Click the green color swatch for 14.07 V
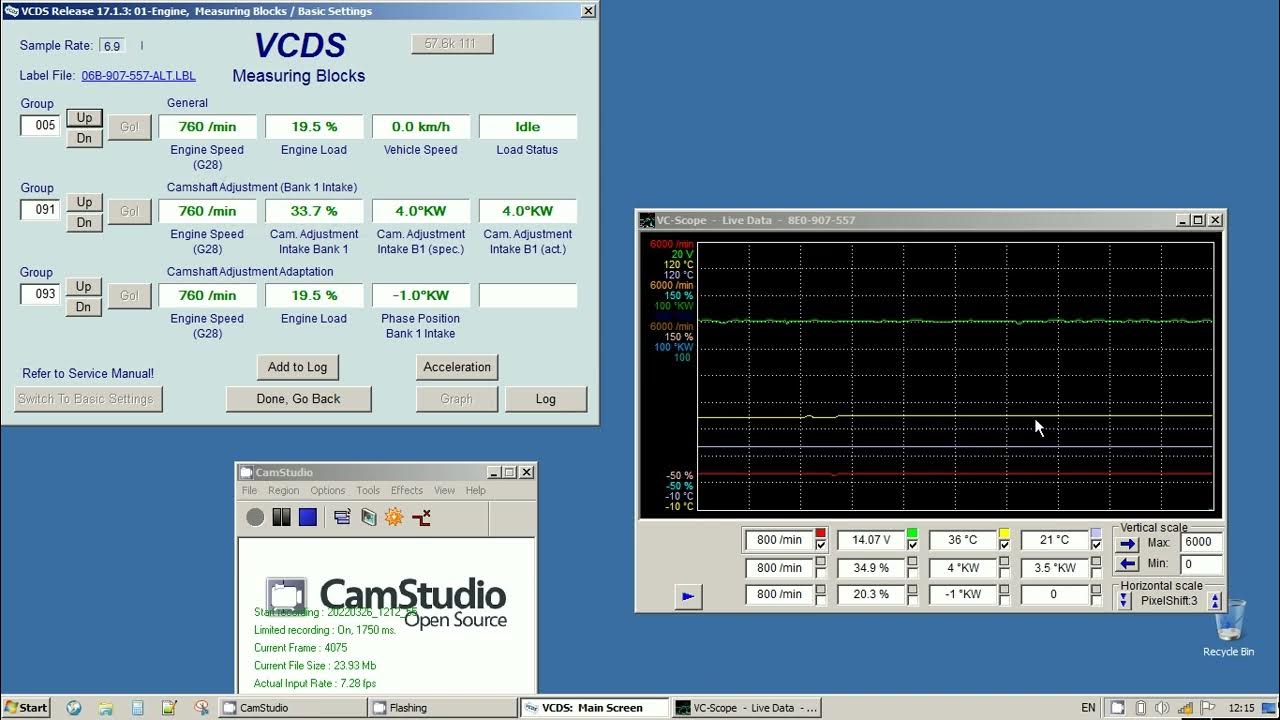This screenshot has width=1280, height=720. (912, 533)
